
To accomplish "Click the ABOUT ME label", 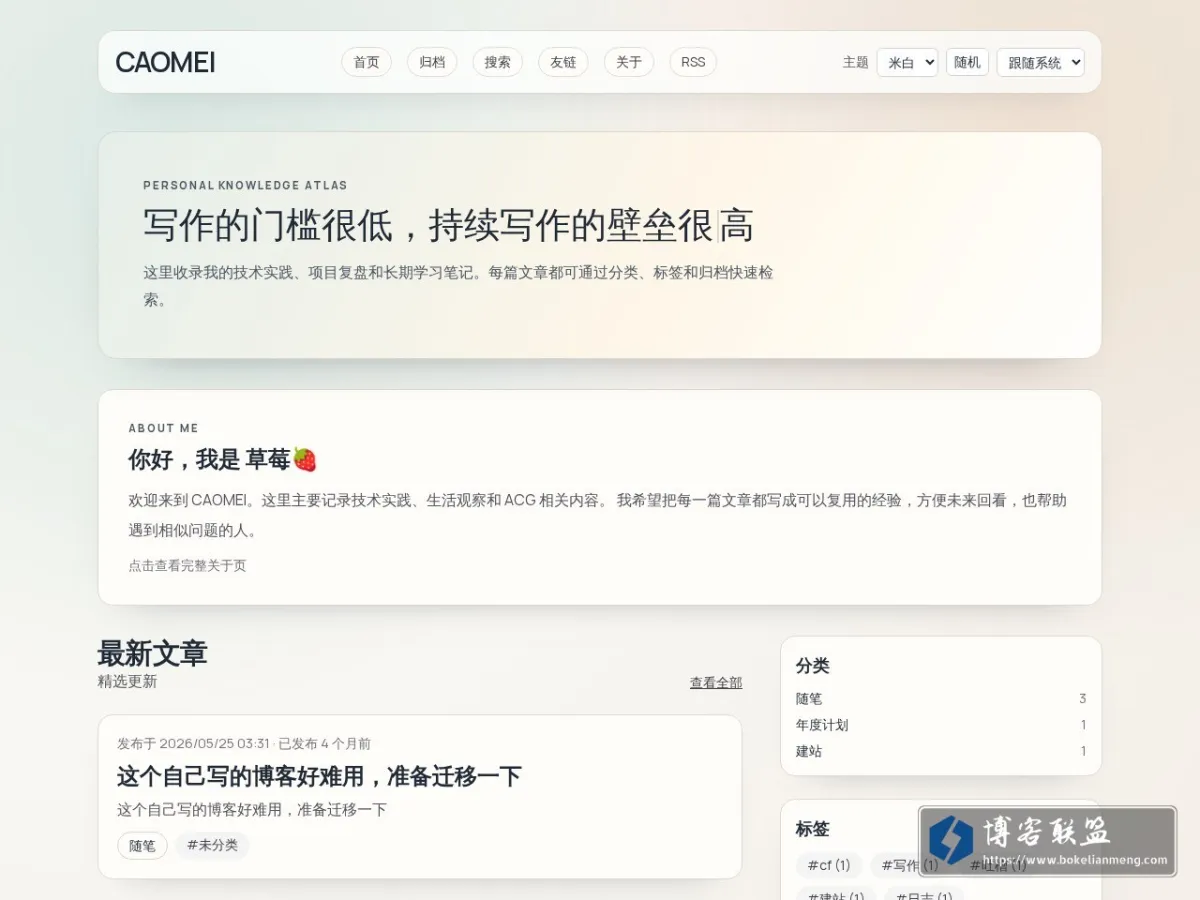I will (x=163, y=428).
